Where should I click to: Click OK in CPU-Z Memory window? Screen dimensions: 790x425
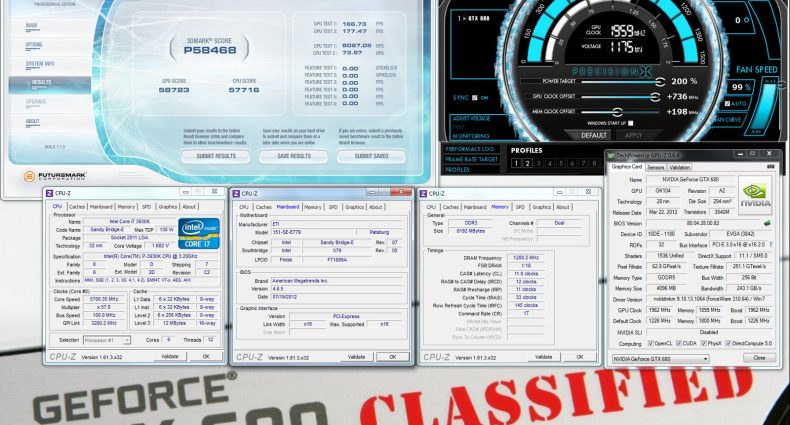579,357
